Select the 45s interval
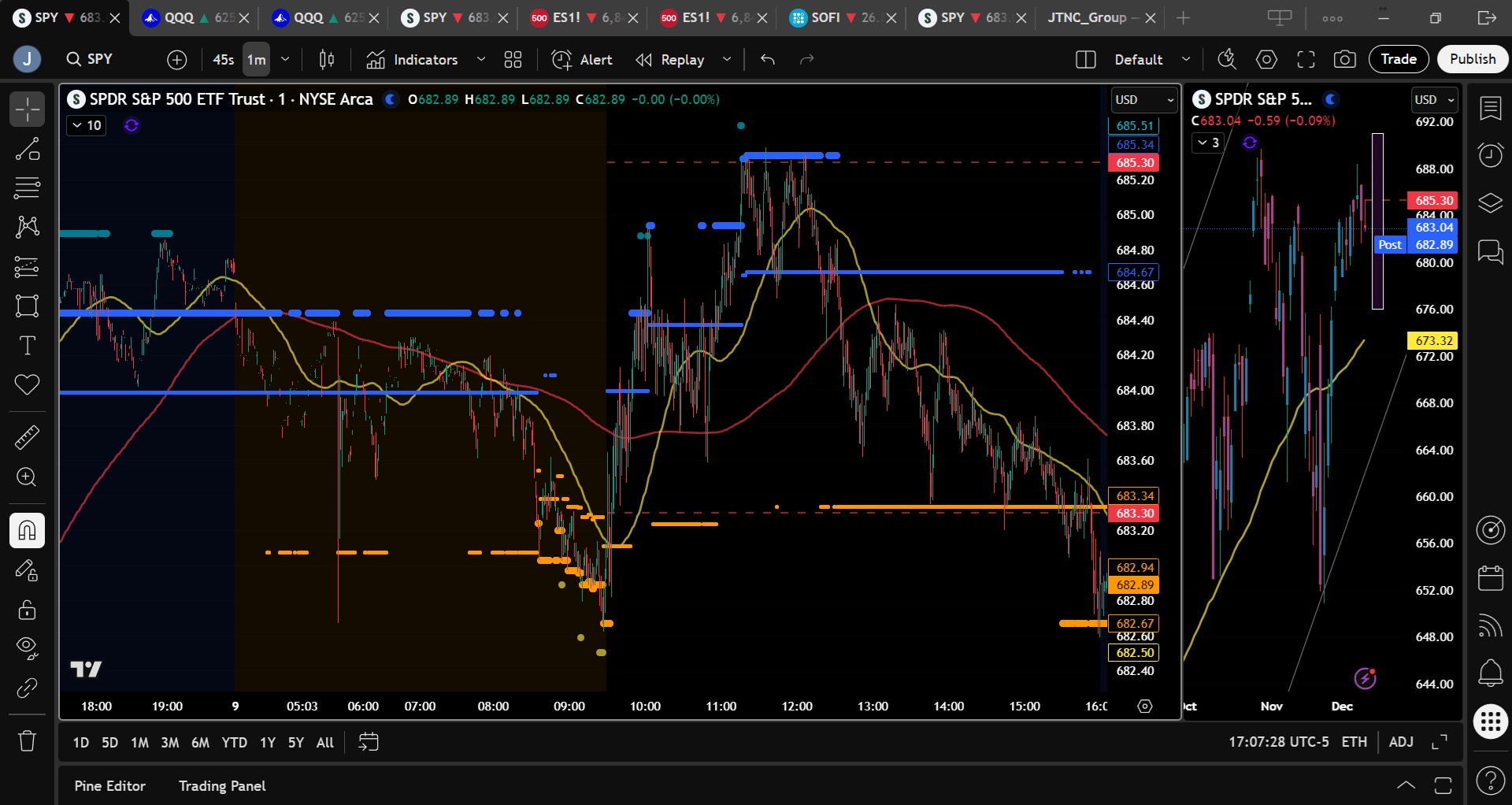The width and height of the screenshot is (1512, 805). (x=224, y=59)
